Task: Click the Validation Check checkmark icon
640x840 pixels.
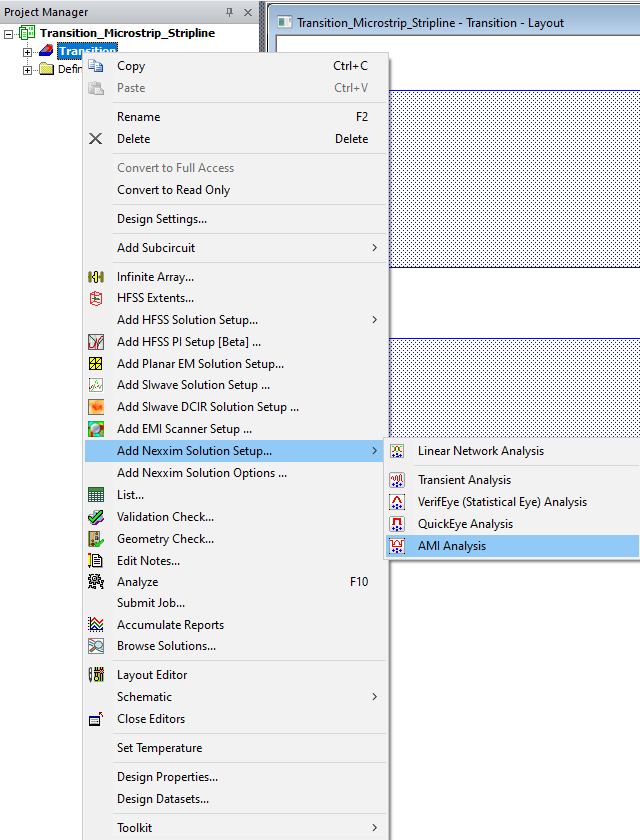Action: (x=96, y=517)
